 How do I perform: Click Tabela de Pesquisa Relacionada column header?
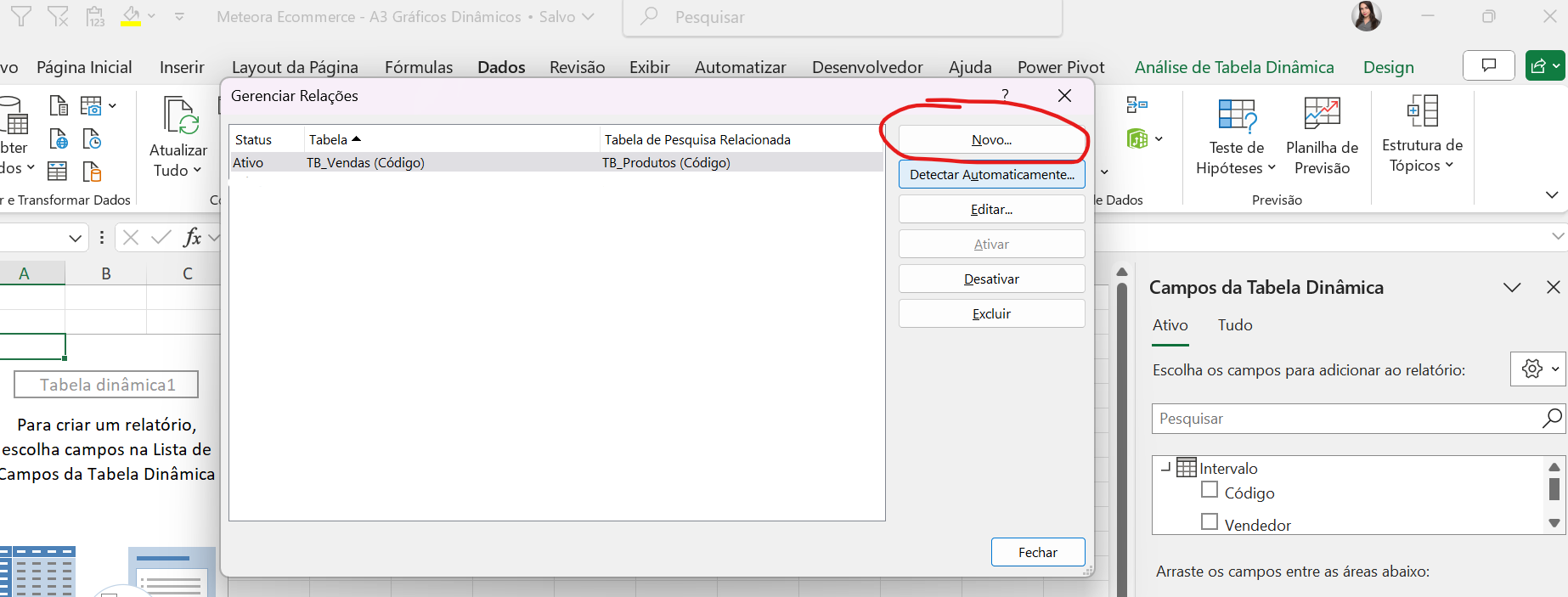tap(742, 139)
